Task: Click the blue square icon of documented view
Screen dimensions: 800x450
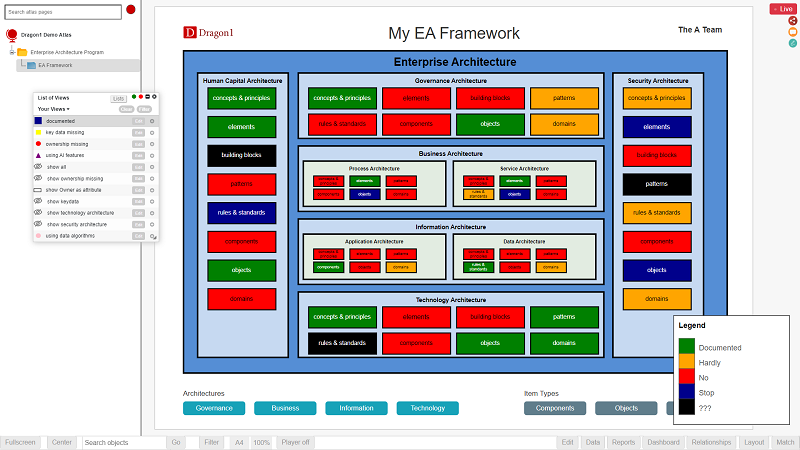Action: point(38,121)
